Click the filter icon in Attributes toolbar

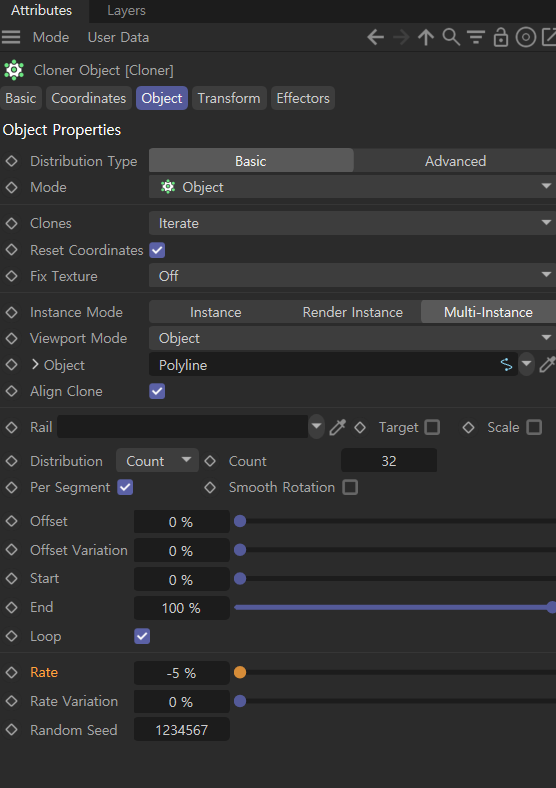[x=476, y=37]
